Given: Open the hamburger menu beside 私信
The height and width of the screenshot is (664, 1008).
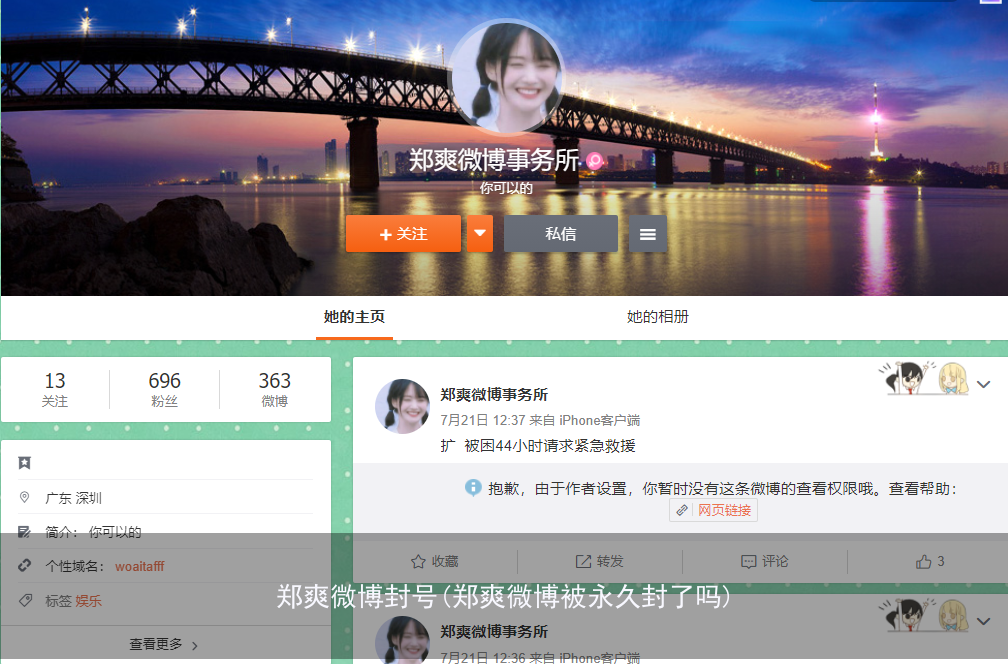Looking at the screenshot, I should 648,233.
